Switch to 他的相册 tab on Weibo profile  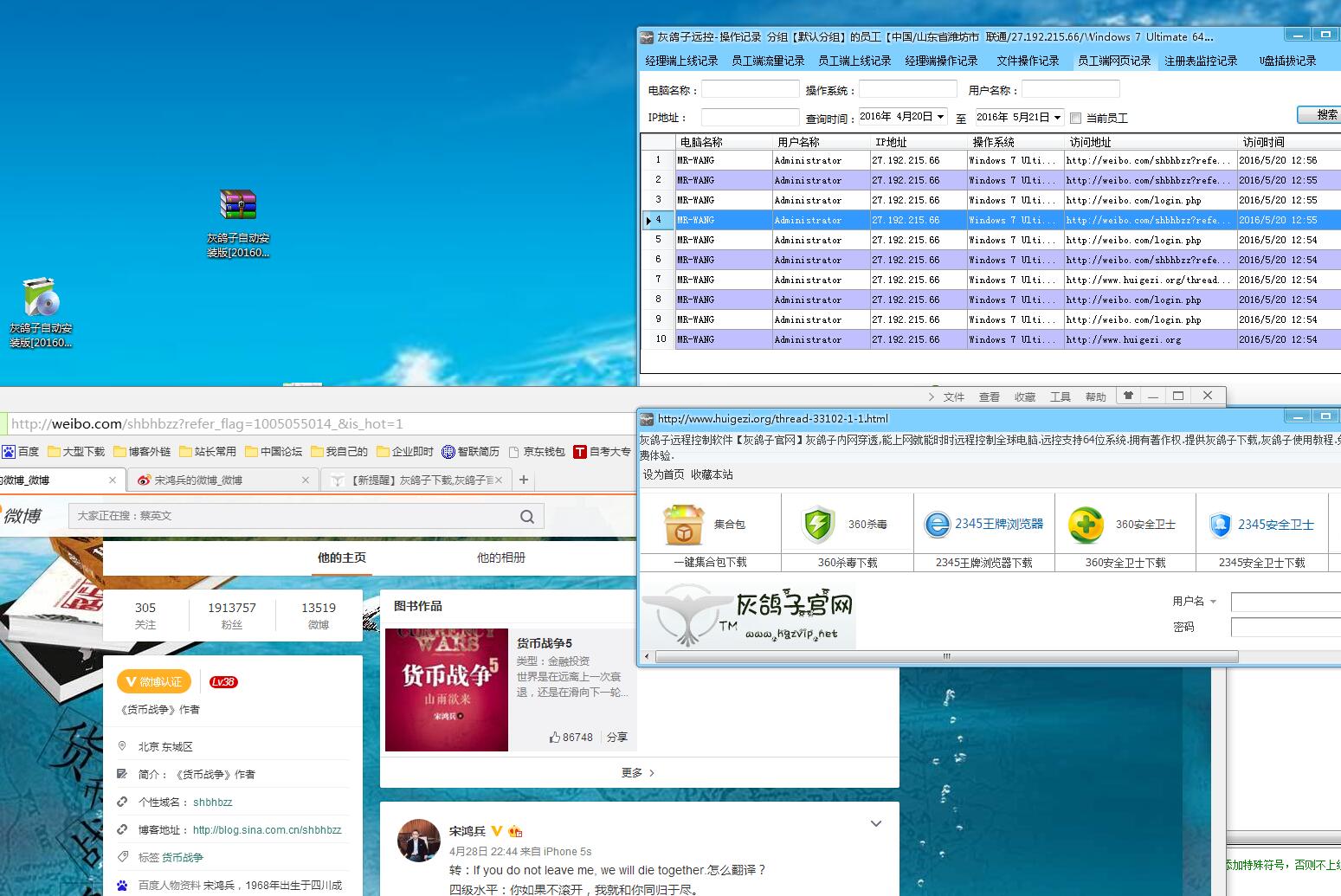(x=500, y=558)
